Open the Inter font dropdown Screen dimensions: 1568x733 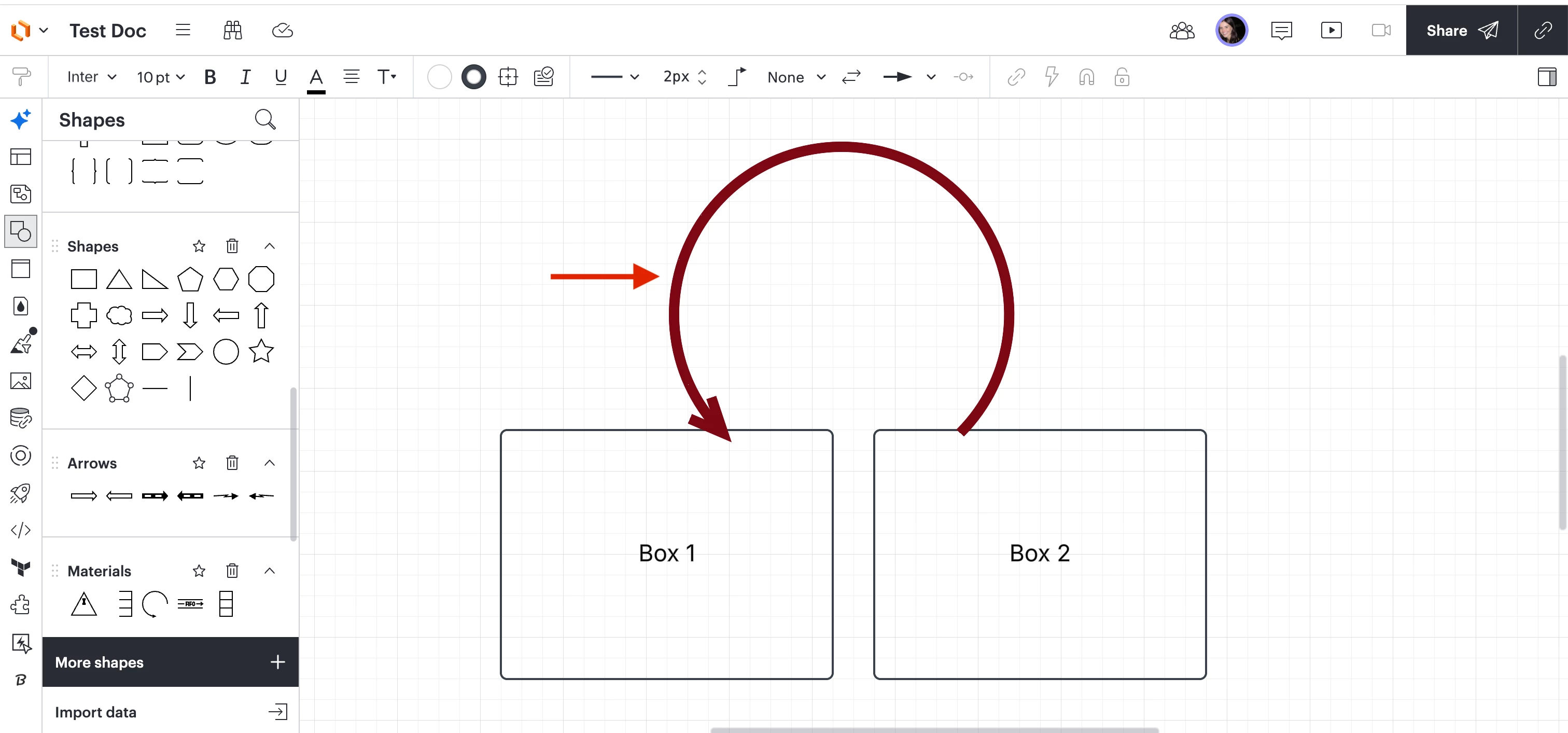click(x=91, y=77)
